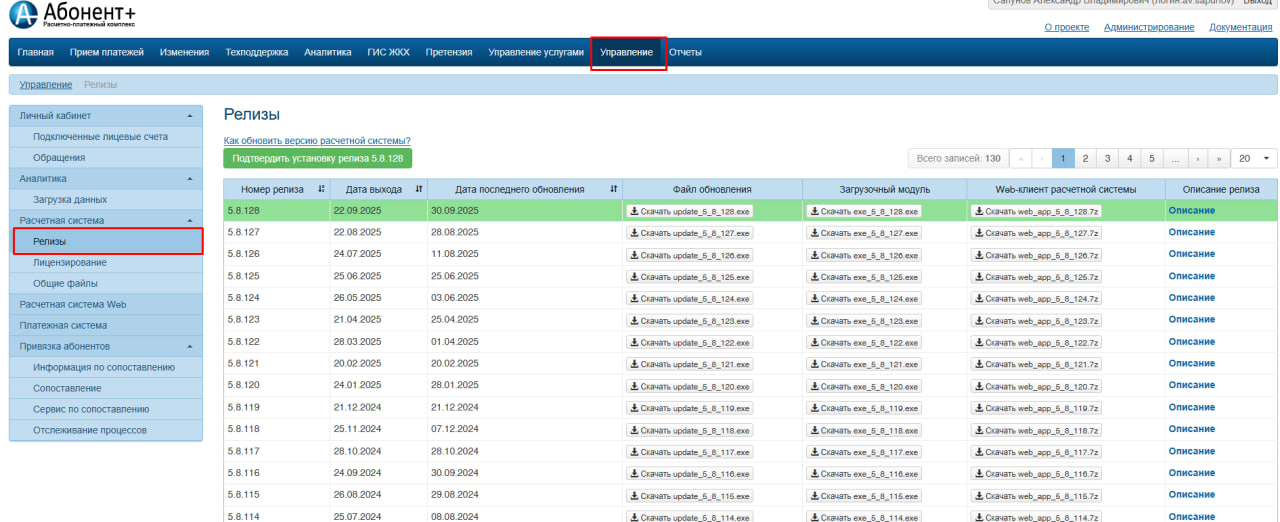Image resolution: width=1280 pixels, height=522 pixels.
Task: Sort by Дата последнего обновления arrows
Action: 613,189
